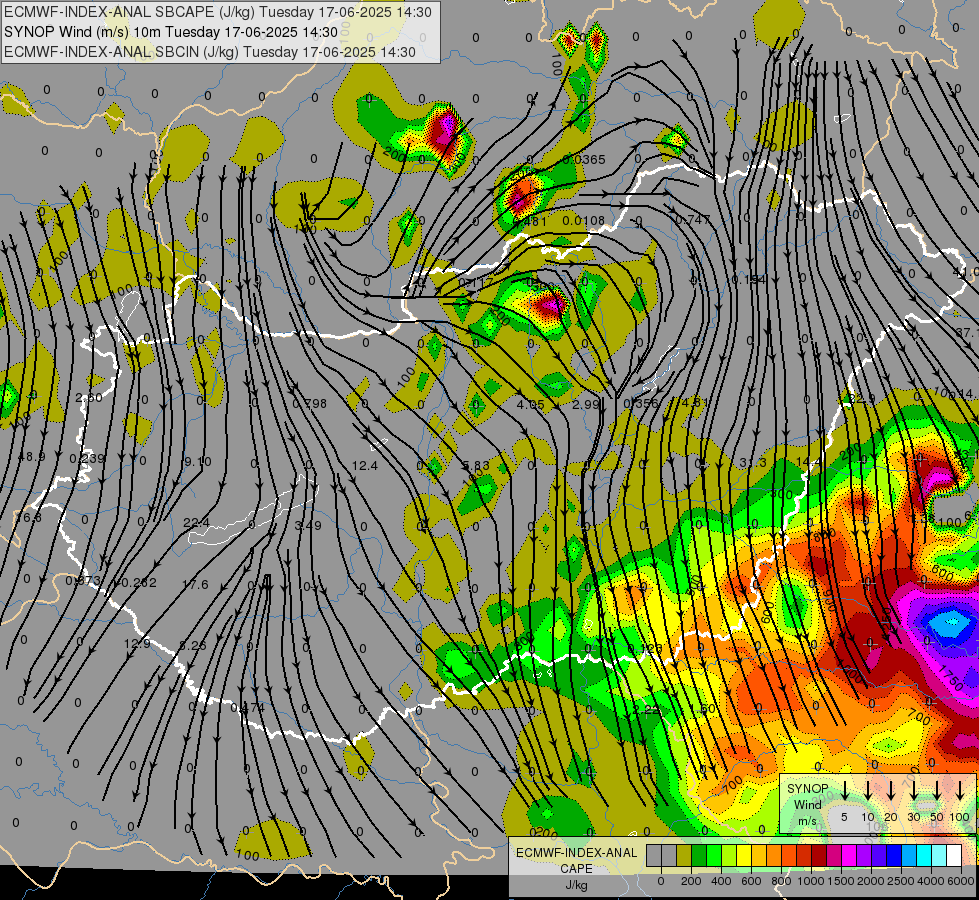Screen dimensions: 979x900
Task: Select the sky blue 2500 J/kg swatch
Action: [x=908, y=856]
